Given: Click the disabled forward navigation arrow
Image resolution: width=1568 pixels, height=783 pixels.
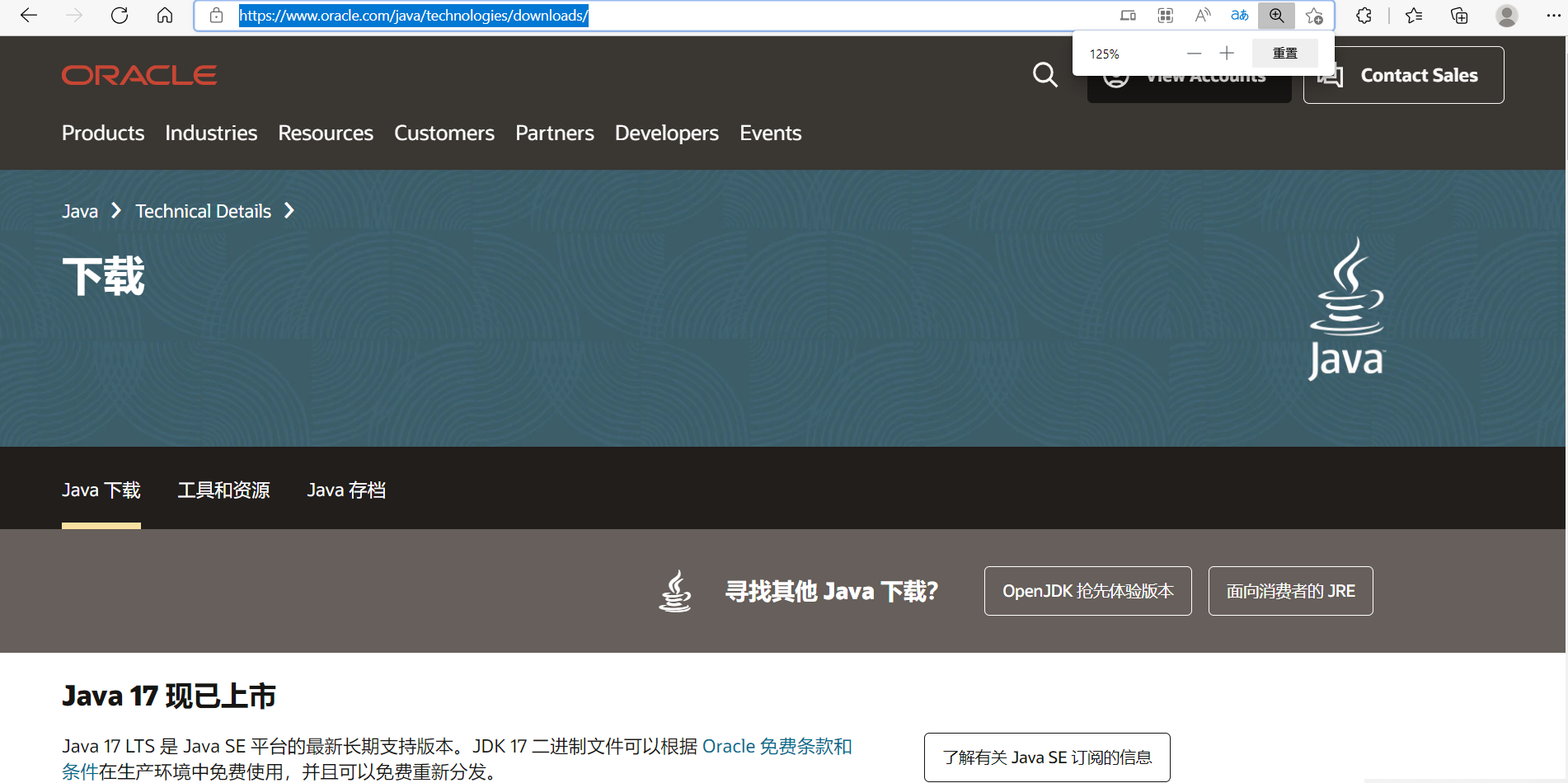Looking at the screenshot, I should click(74, 16).
